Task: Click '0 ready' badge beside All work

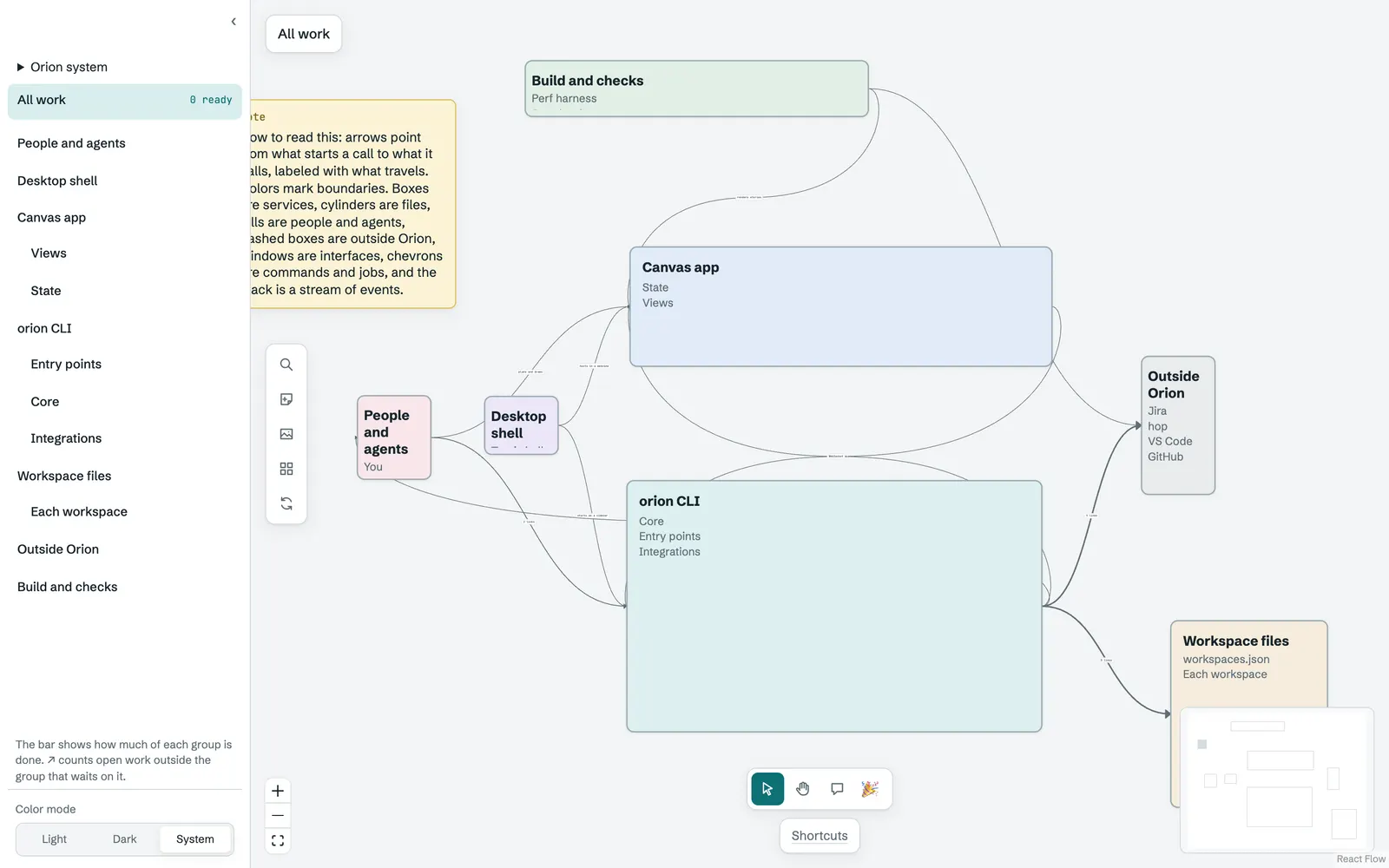Action: (211, 101)
